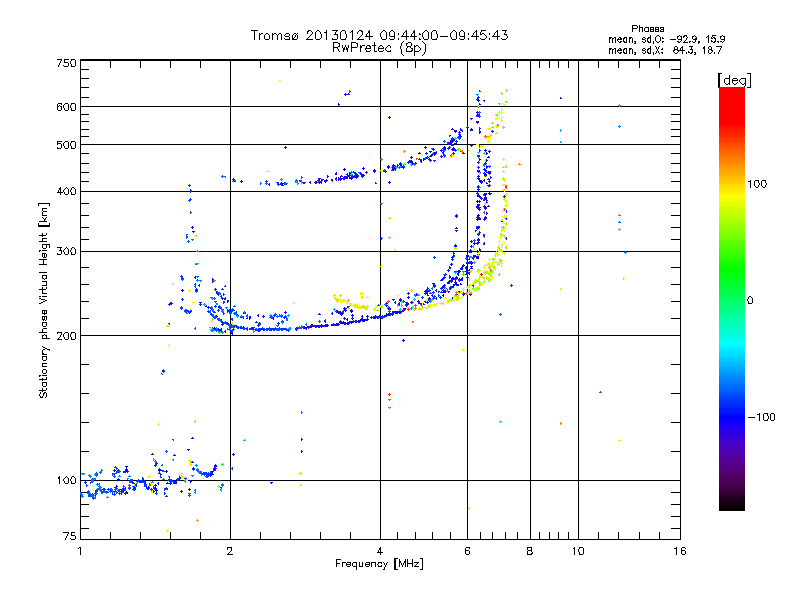The image size is (800, 600).
Task: Click the 'mean, sd,X: 84.3, 18.7' statistic
Action: [x=665, y=50]
